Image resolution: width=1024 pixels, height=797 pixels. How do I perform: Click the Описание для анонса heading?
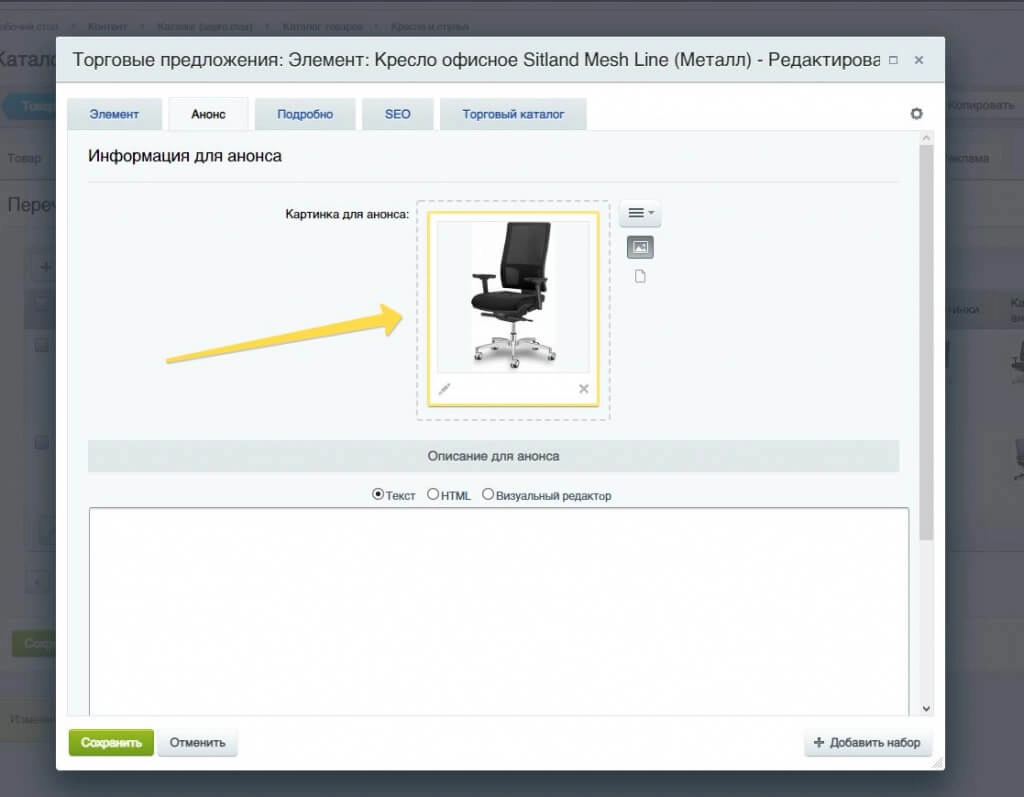click(x=494, y=456)
